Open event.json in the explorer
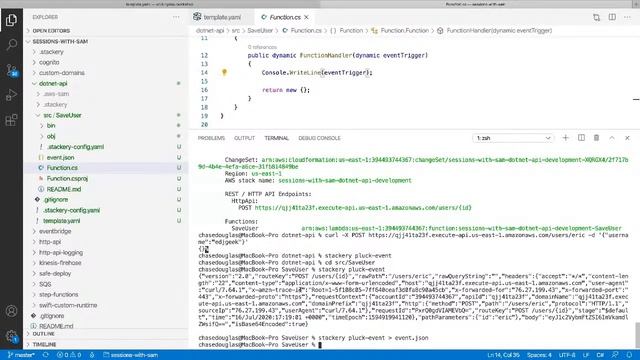640x360 pixels. [x=60, y=157]
